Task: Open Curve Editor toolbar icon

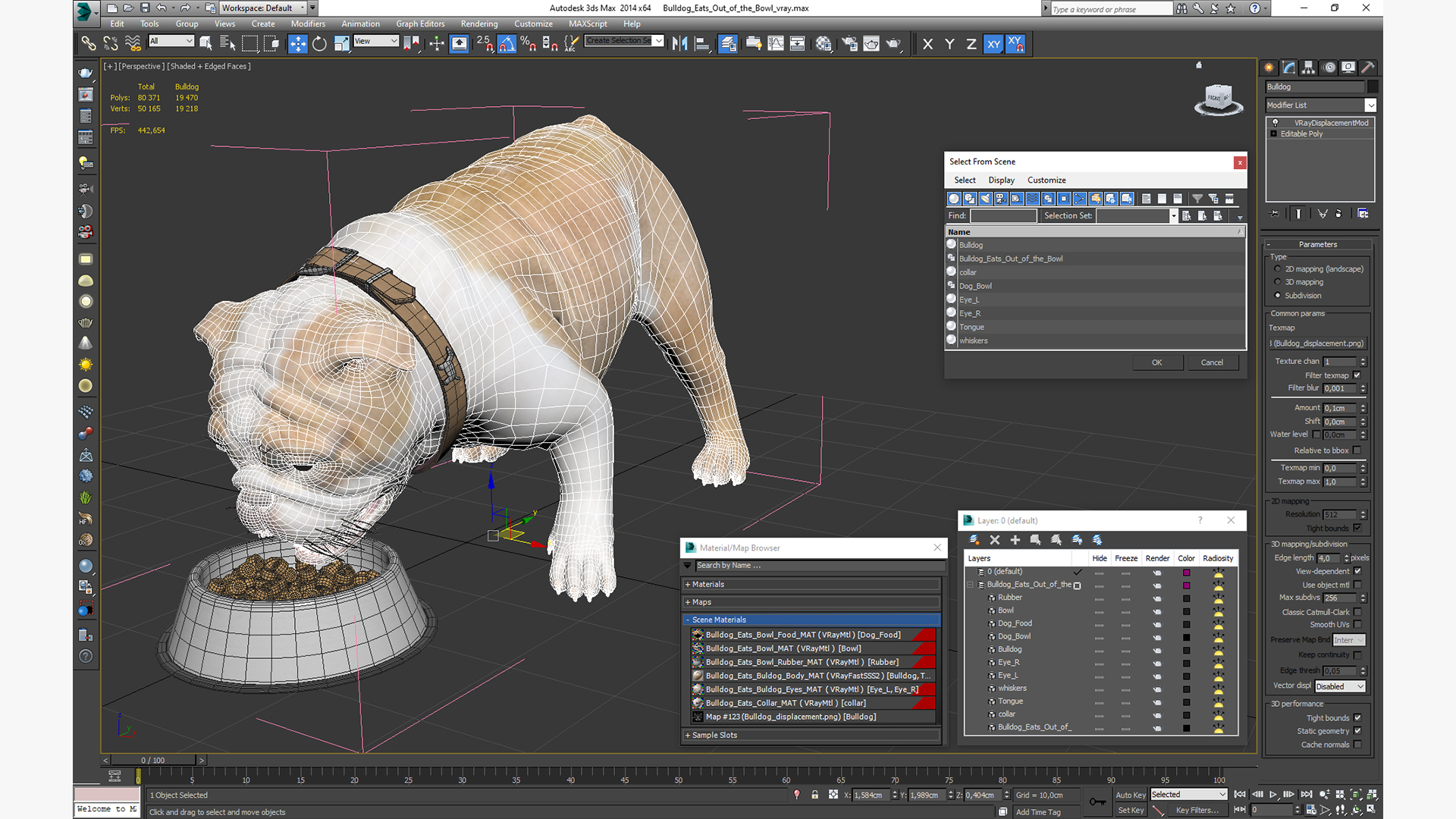Action: coord(776,43)
